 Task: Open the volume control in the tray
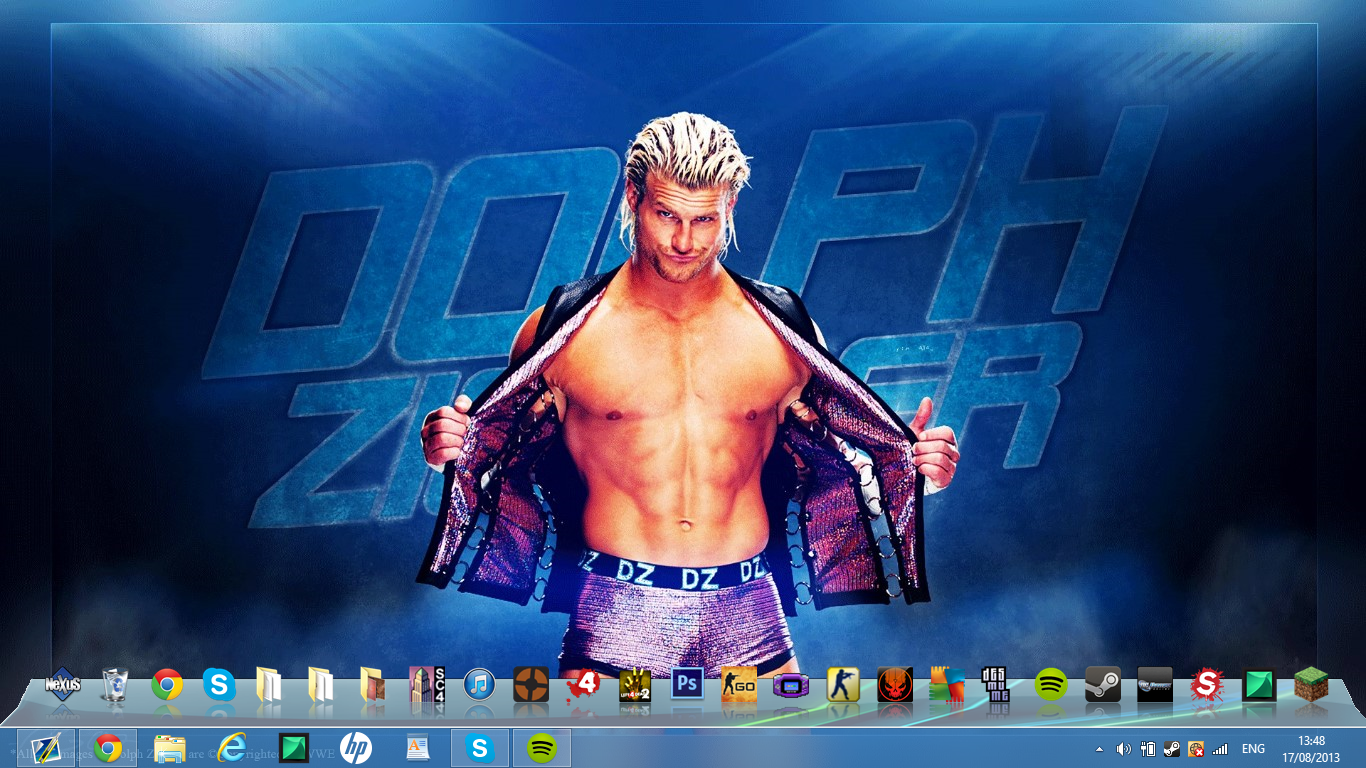point(1123,749)
